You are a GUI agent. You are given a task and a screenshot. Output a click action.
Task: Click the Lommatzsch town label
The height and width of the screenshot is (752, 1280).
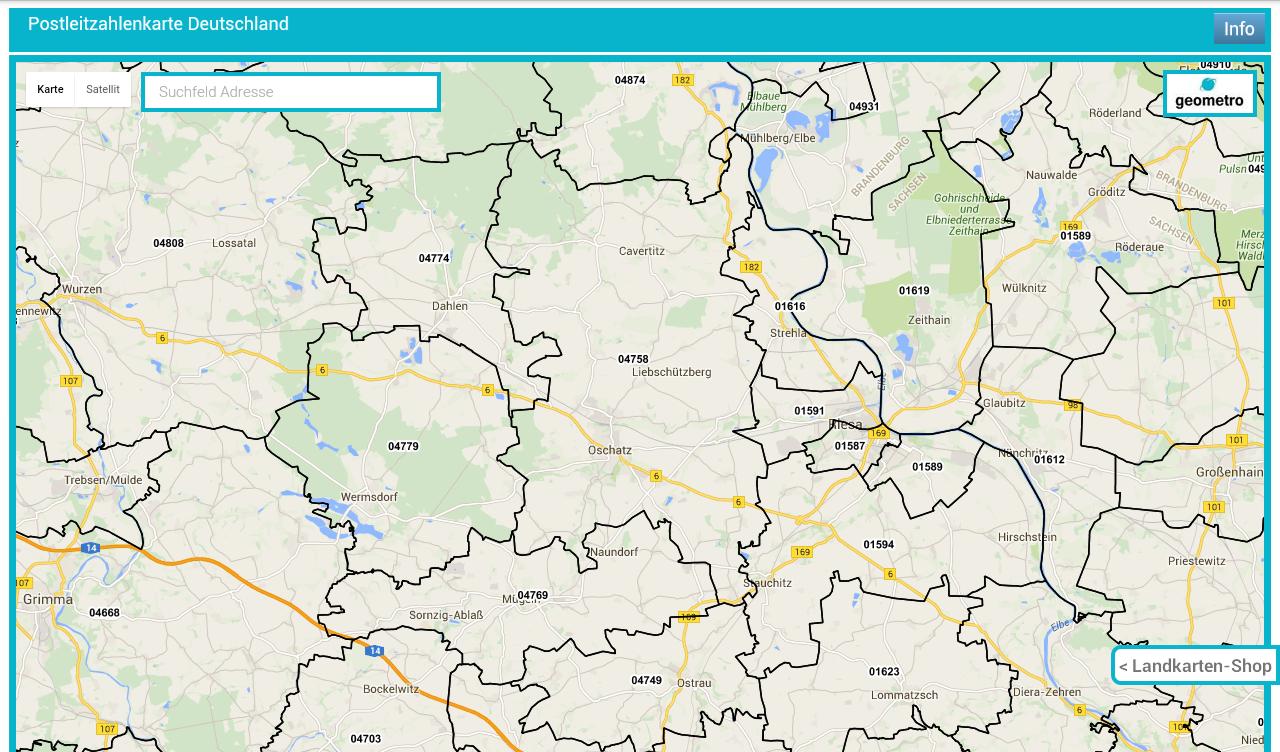click(x=905, y=695)
